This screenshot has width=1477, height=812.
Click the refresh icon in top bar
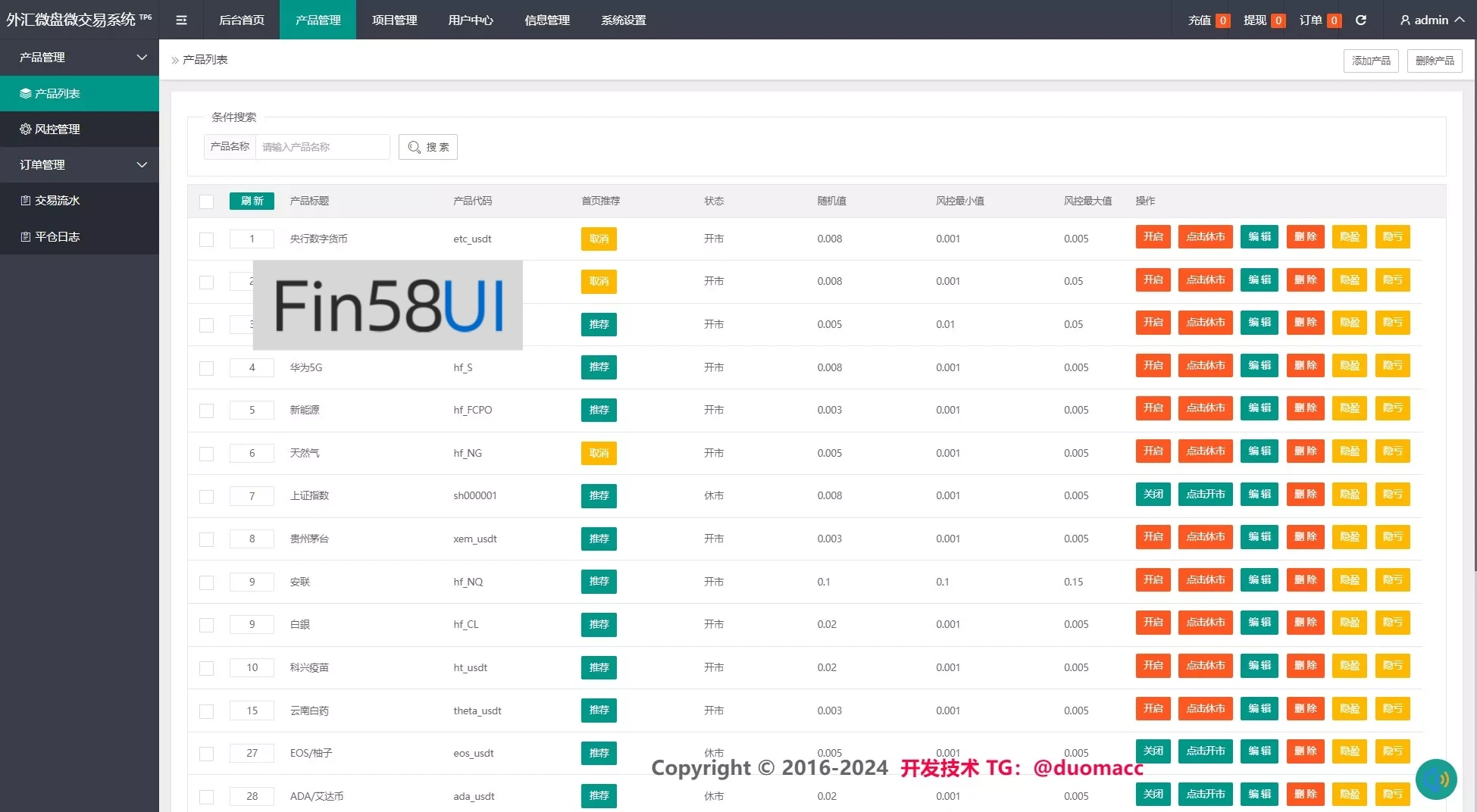click(x=1361, y=20)
